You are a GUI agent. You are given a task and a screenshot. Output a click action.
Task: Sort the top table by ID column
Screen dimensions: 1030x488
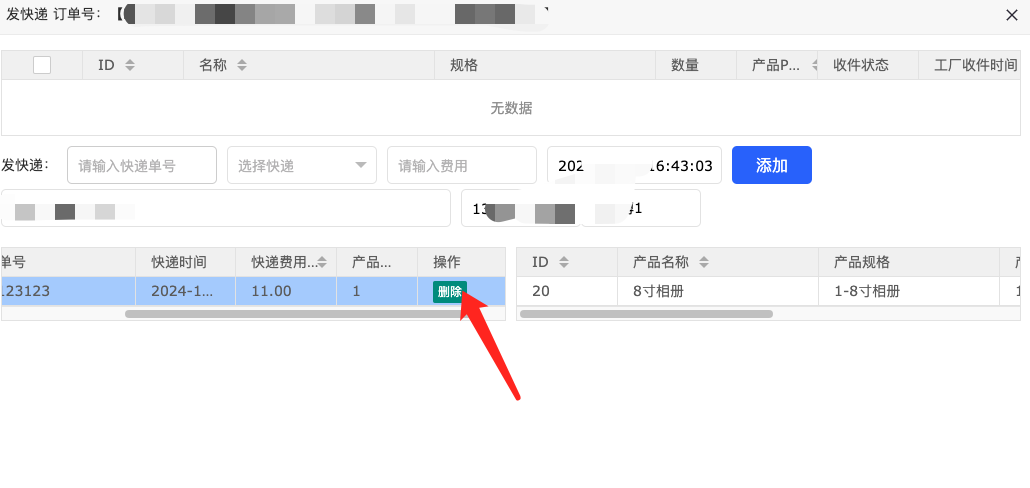(129, 65)
